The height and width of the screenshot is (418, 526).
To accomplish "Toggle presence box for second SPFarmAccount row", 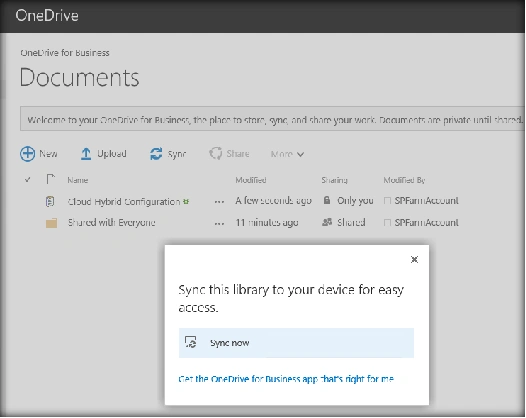I will pos(387,222).
